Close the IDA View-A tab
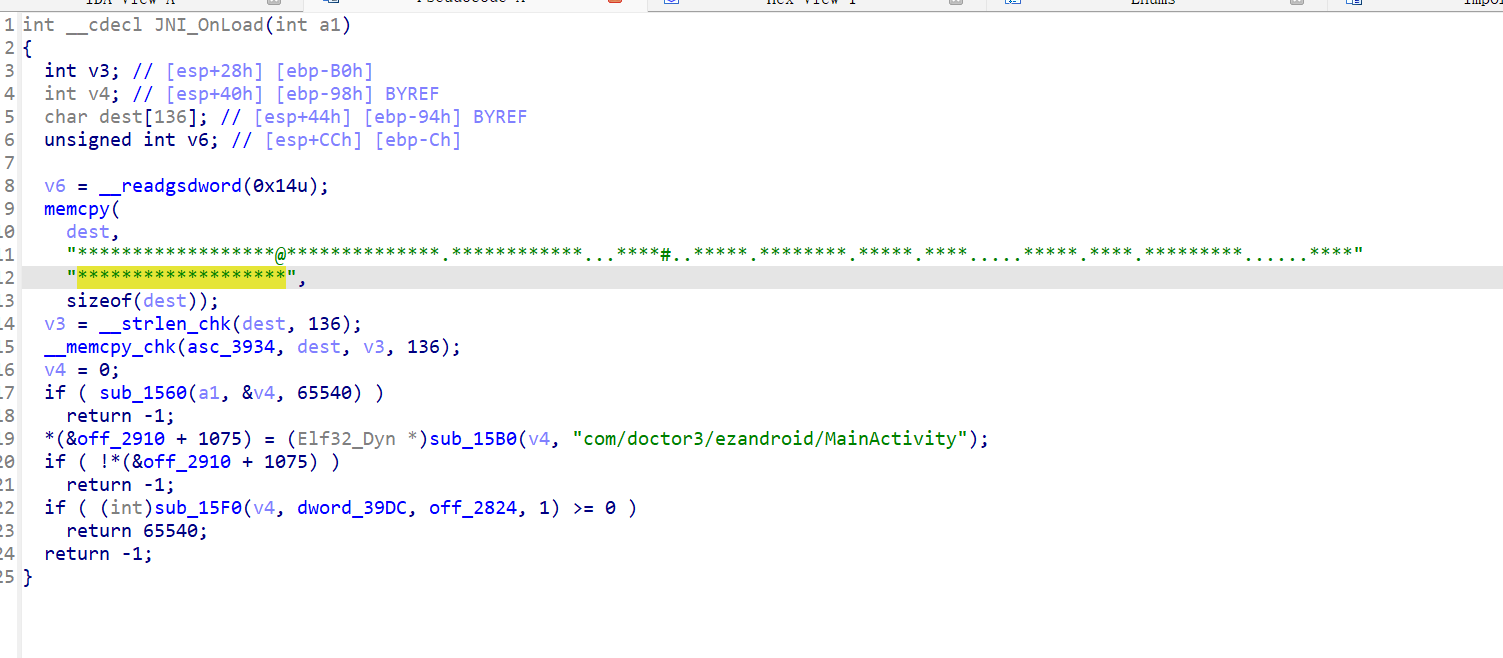This screenshot has height=658, width=1503. tap(274, 3)
